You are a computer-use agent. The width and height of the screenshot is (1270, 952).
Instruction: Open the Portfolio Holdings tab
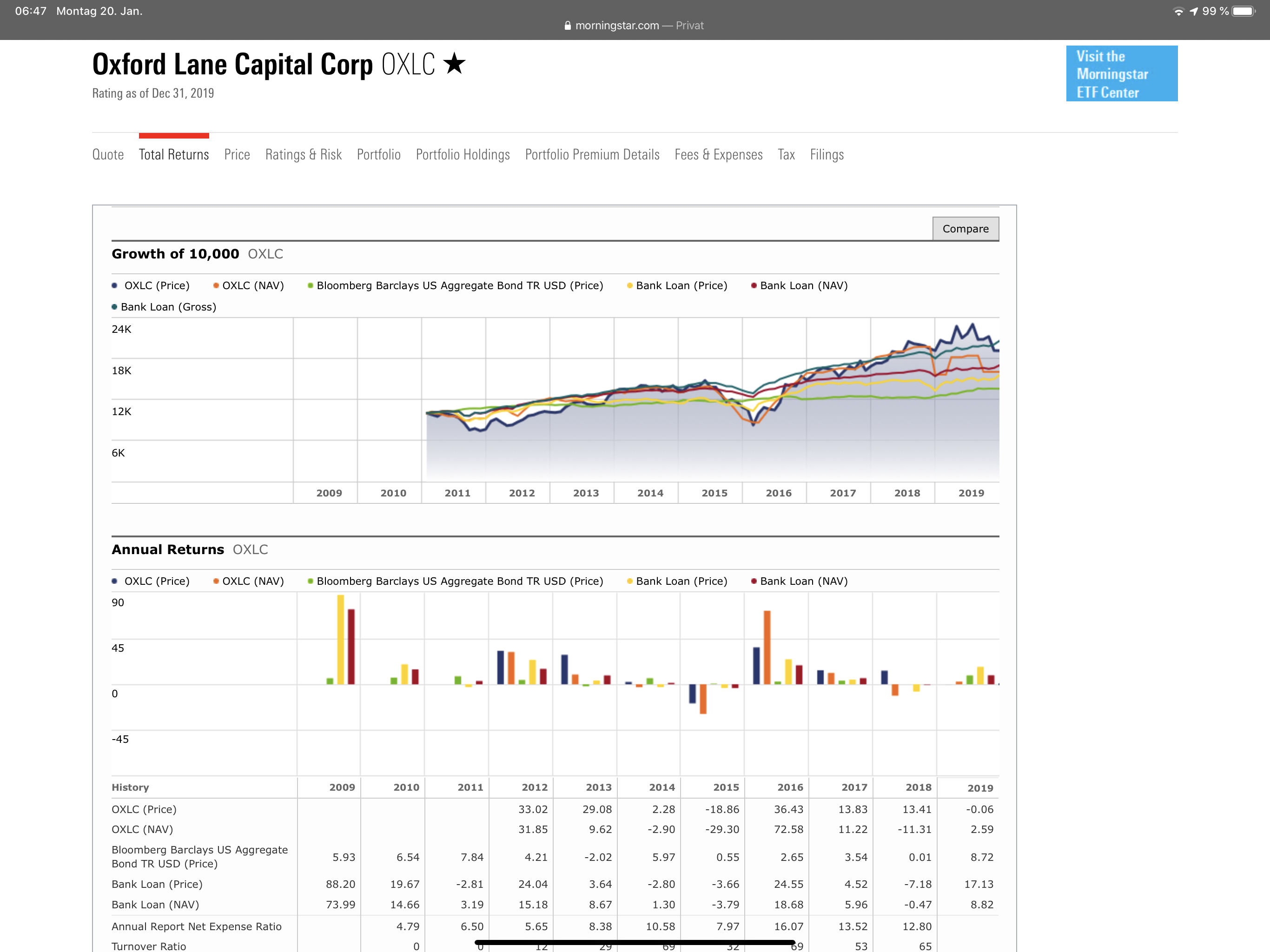click(x=463, y=154)
